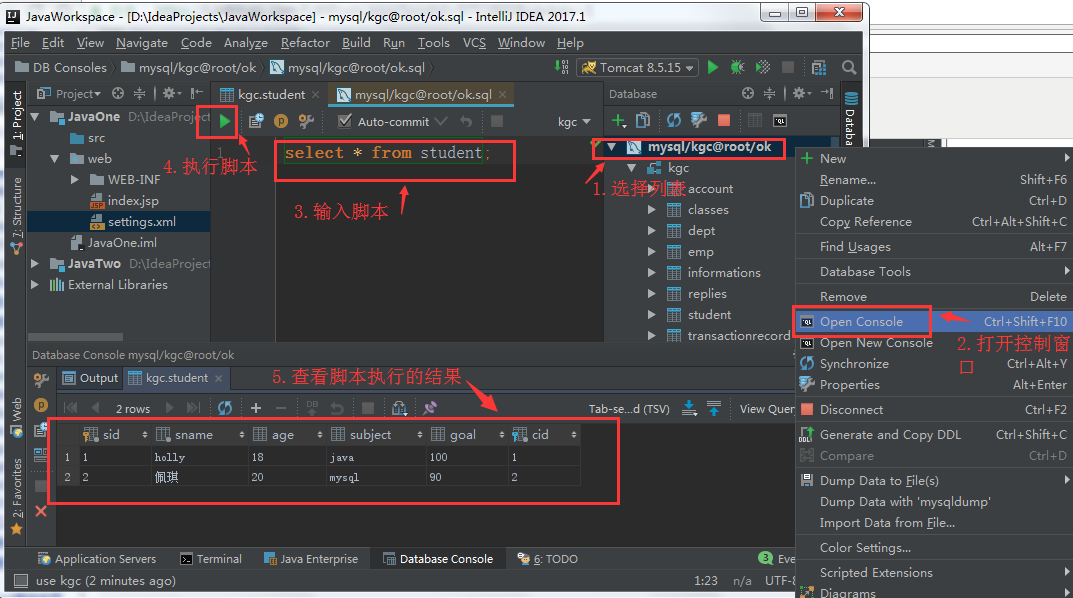Open the VCS menu
The height and width of the screenshot is (598, 1073).
click(474, 42)
